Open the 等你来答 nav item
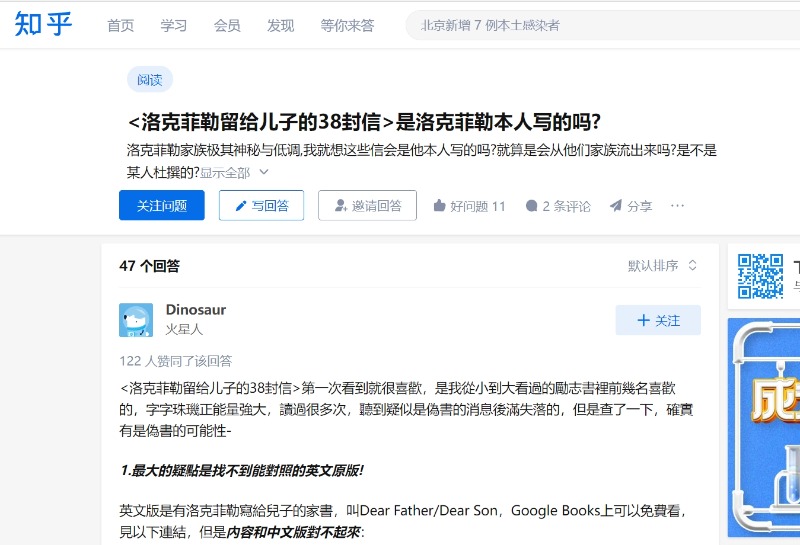 [347, 25]
